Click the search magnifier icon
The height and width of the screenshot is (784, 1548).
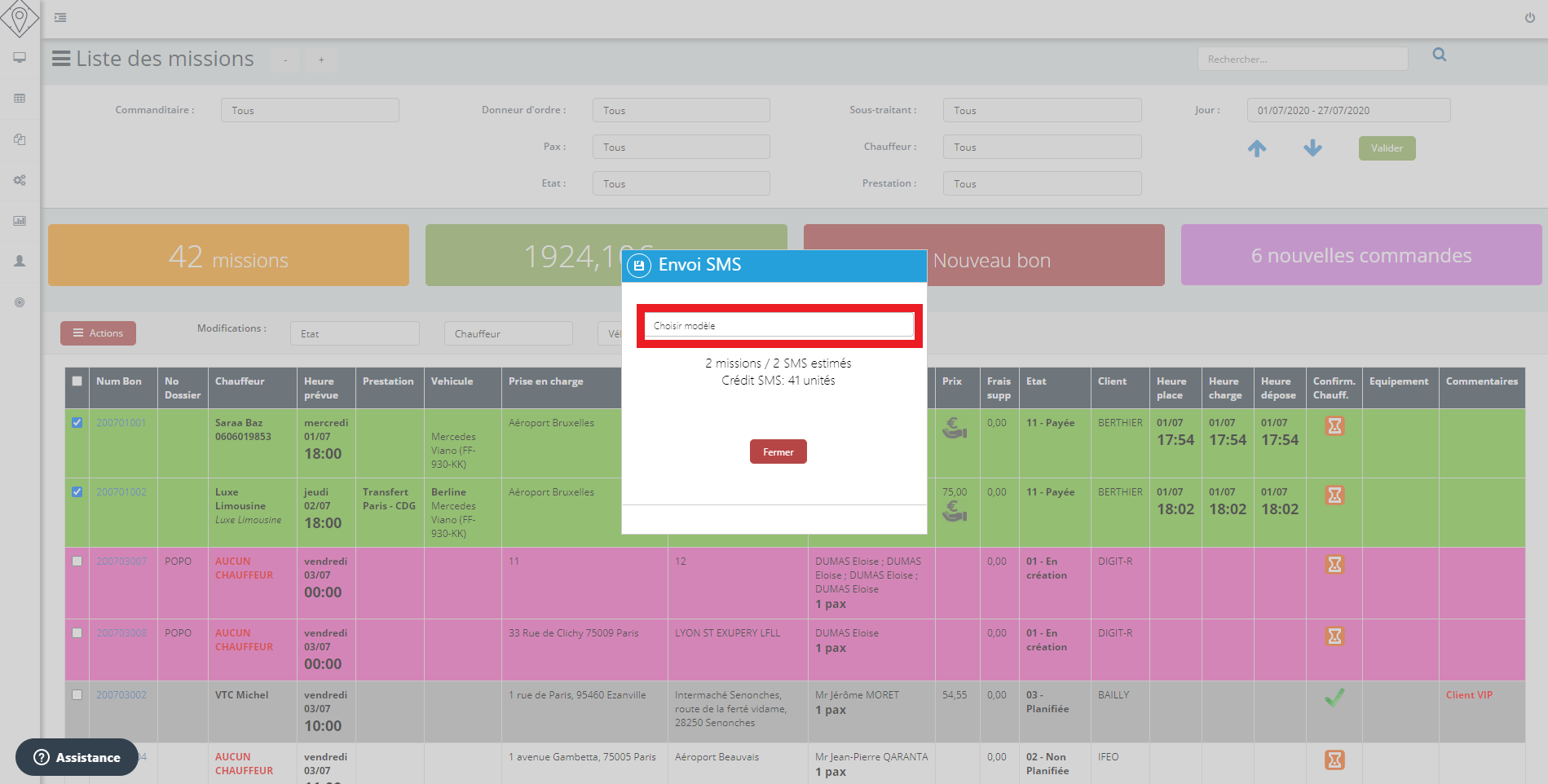[x=1439, y=55]
